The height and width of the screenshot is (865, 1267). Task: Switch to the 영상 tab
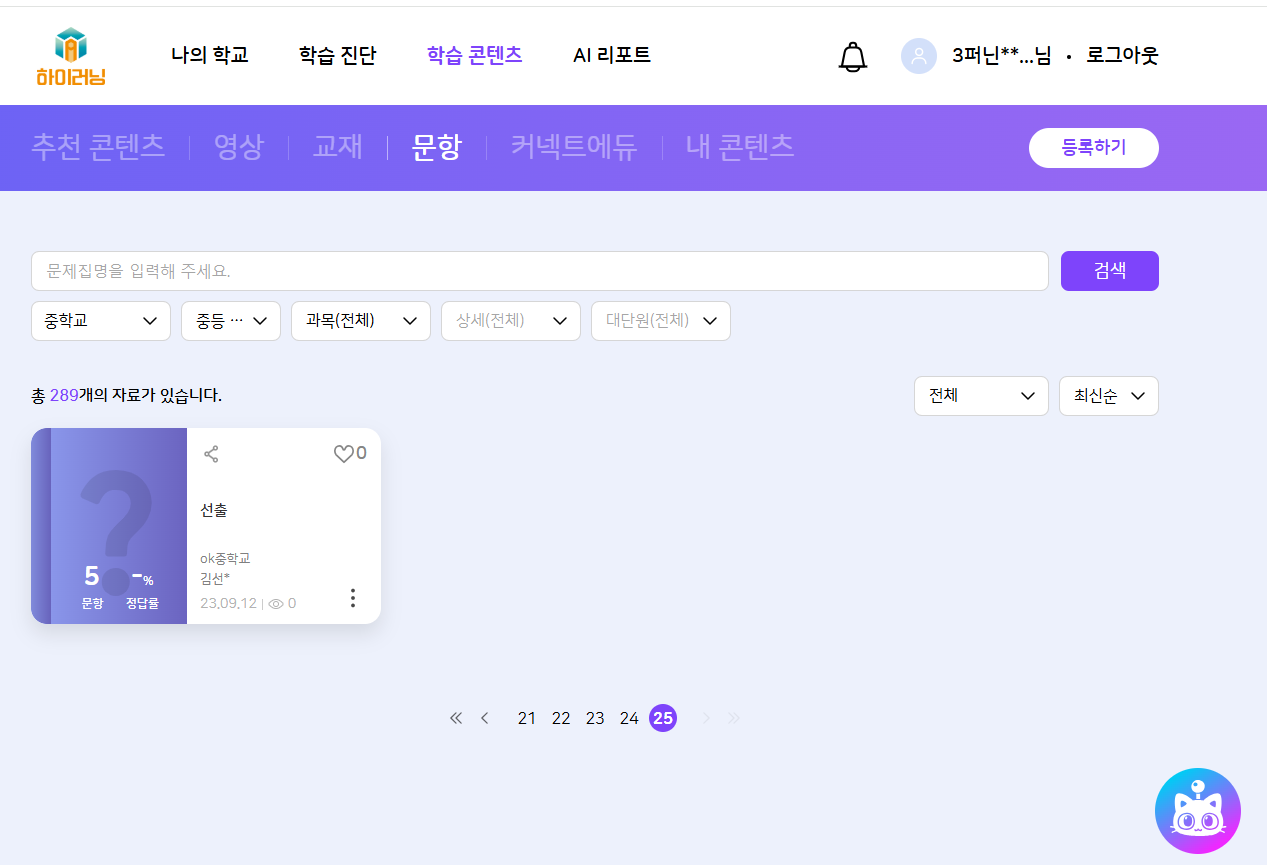coord(238,147)
